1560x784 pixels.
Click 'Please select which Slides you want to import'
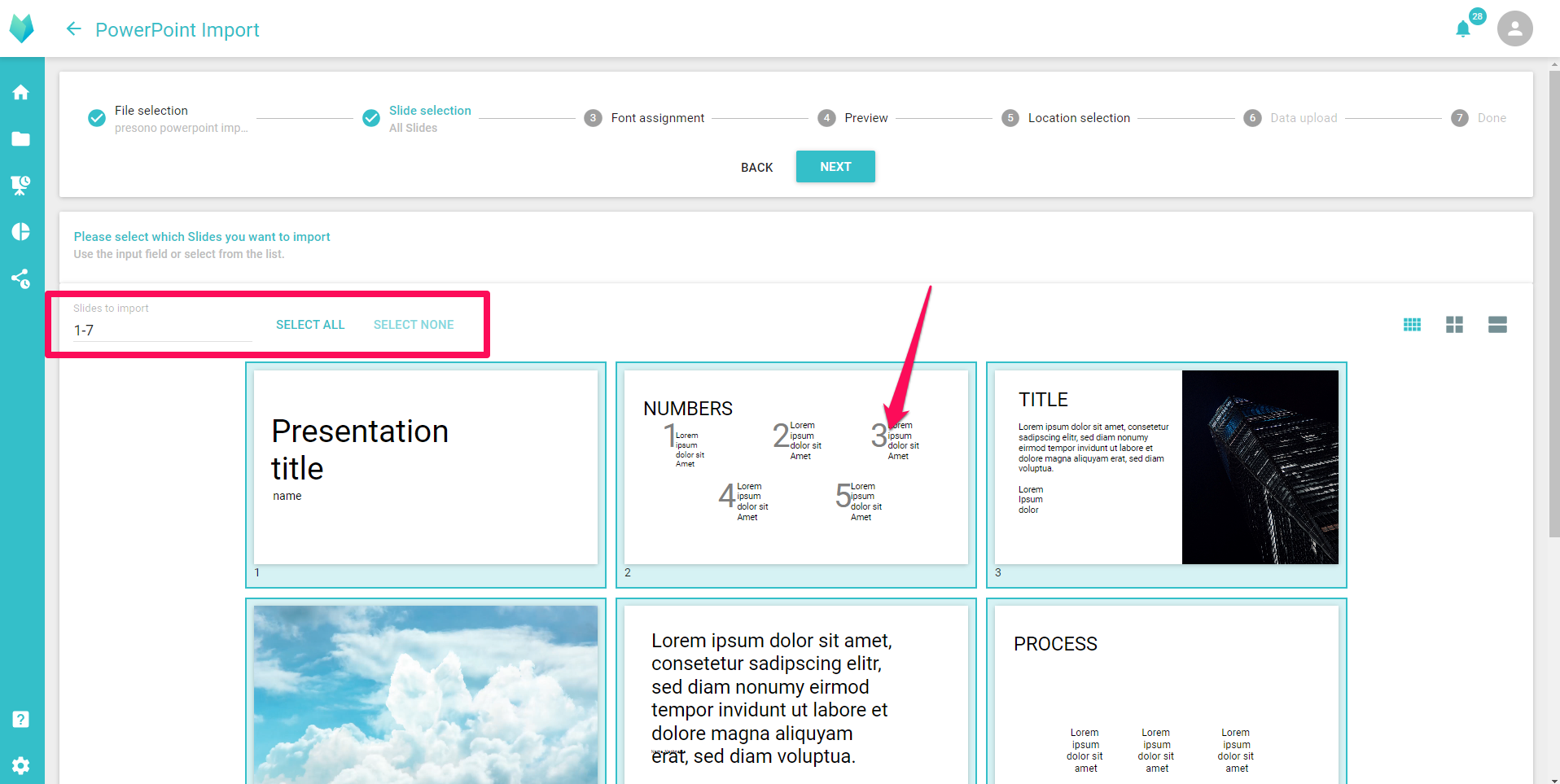202,237
